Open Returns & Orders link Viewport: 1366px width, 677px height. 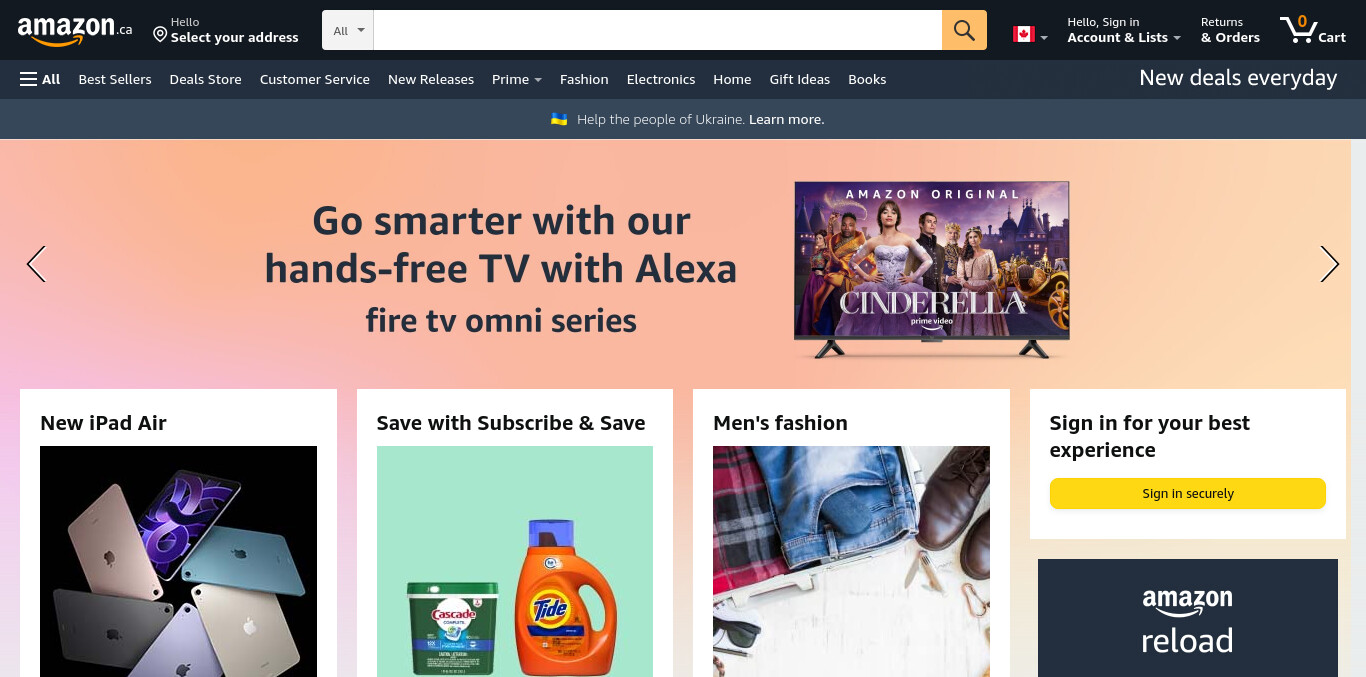click(1230, 30)
